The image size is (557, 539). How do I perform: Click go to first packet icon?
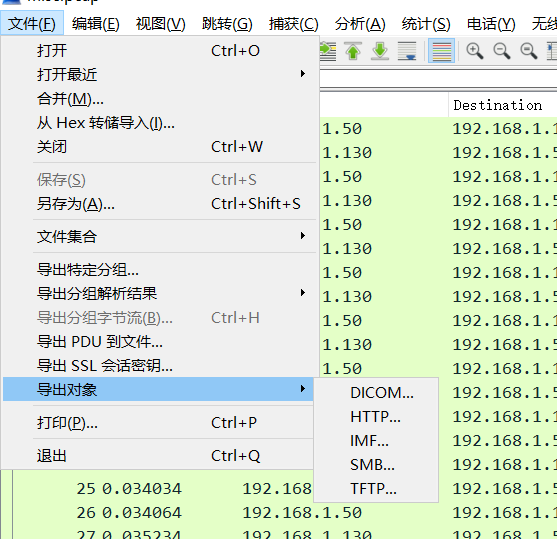353,51
